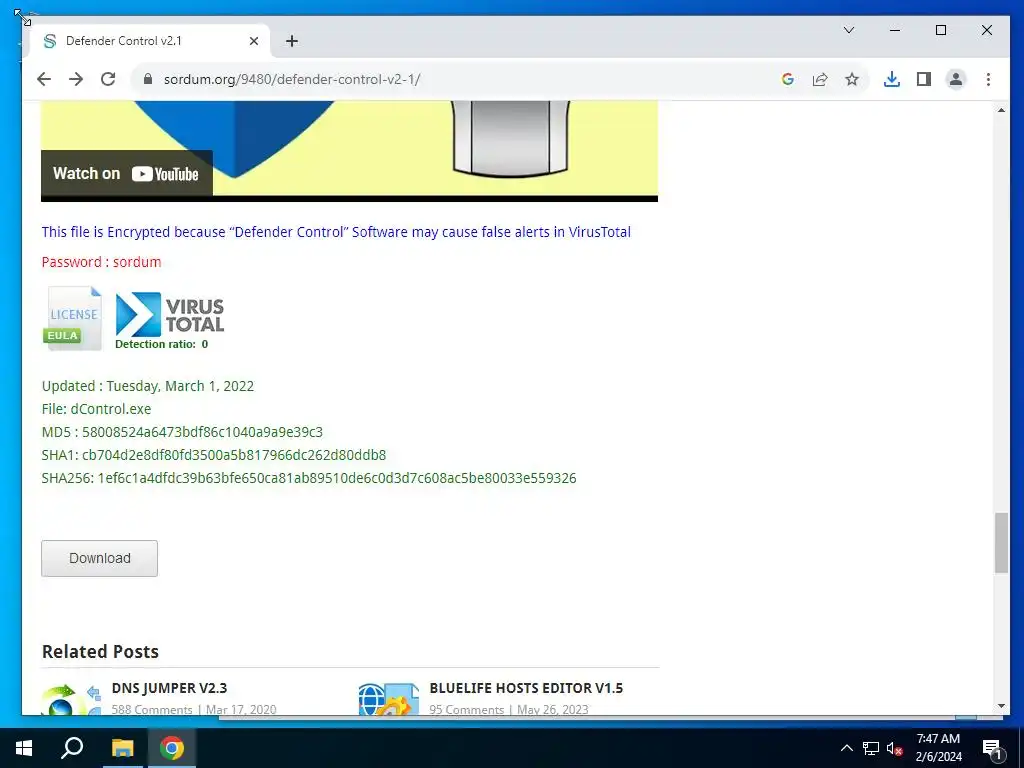Open the DNS Jumper v2.3 related post
Image resolution: width=1024 pixels, height=768 pixels.
169,688
